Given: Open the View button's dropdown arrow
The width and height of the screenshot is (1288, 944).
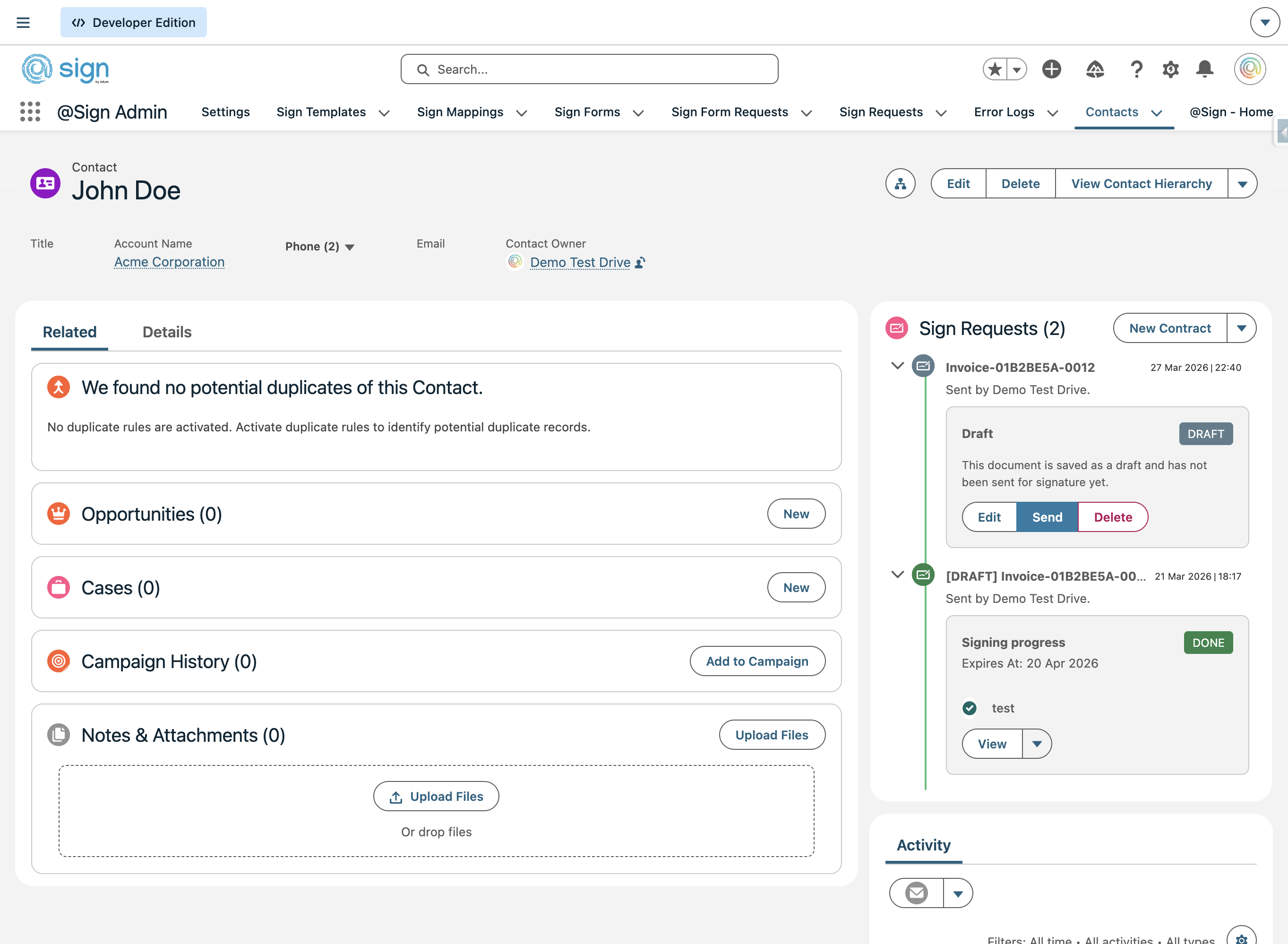Looking at the screenshot, I should click(1037, 743).
